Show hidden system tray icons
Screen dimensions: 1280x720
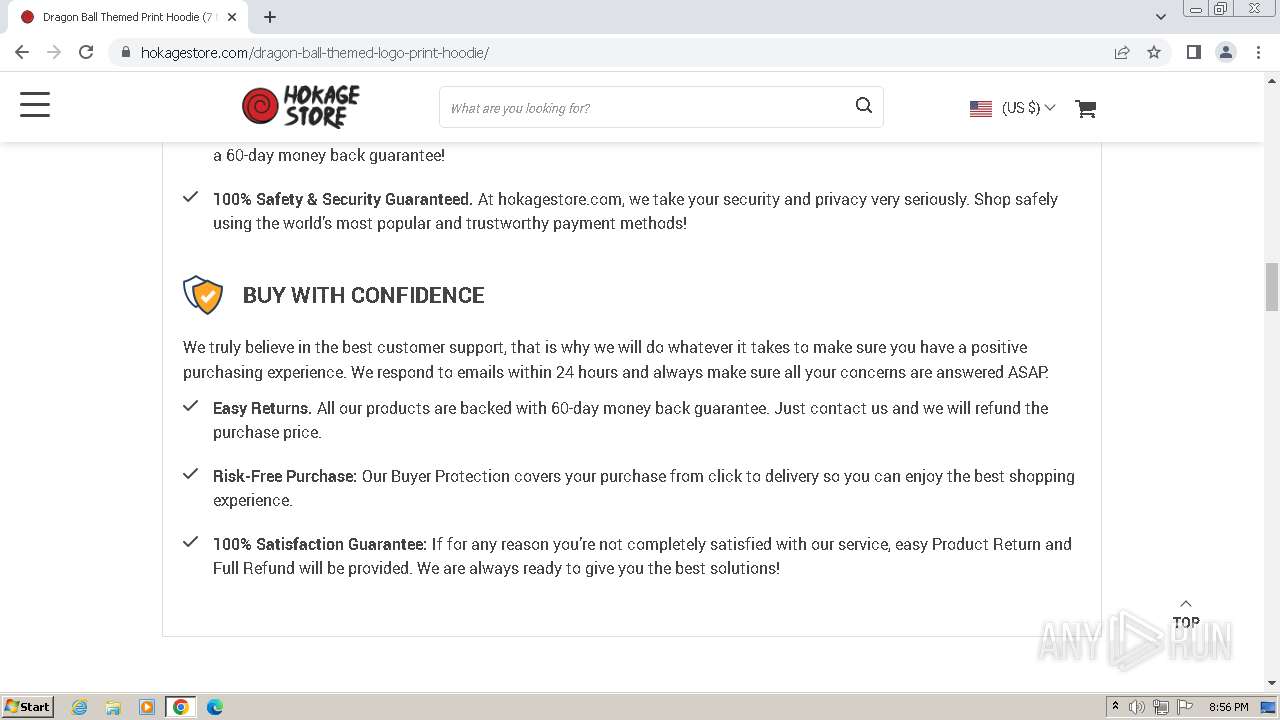point(1115,707)
